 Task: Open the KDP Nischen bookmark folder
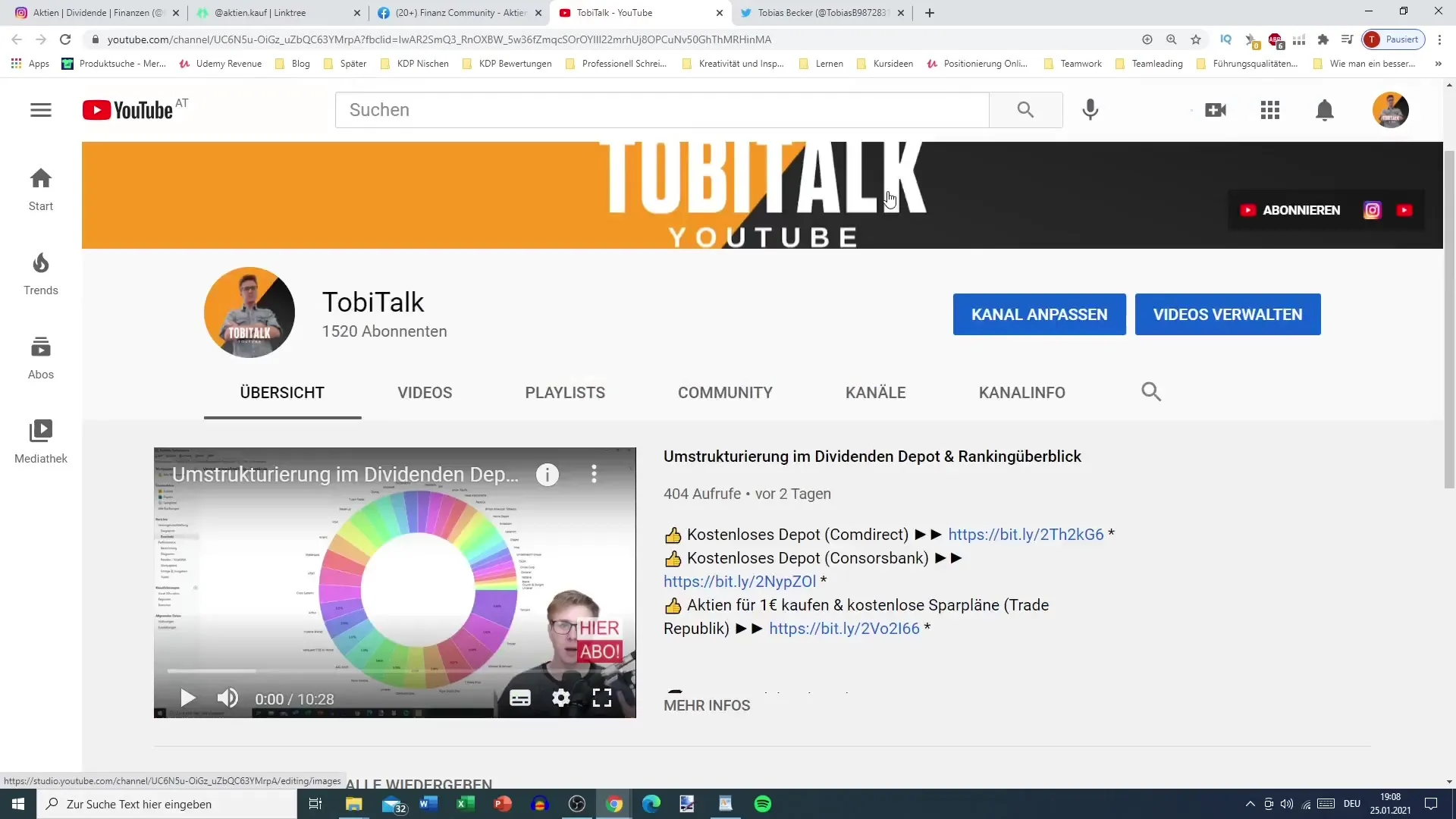click(x=414, y=64)
